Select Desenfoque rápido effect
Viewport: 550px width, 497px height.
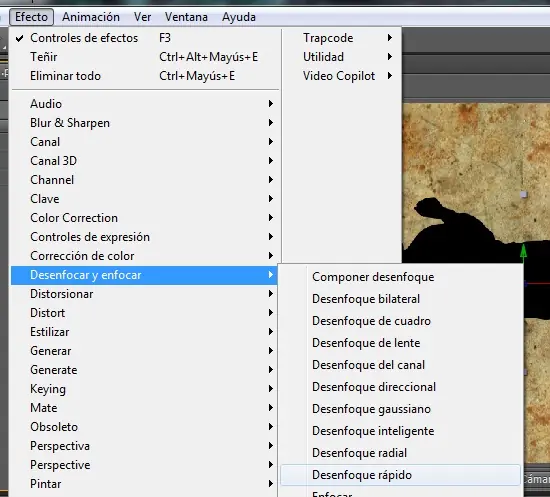coord(400,475)
